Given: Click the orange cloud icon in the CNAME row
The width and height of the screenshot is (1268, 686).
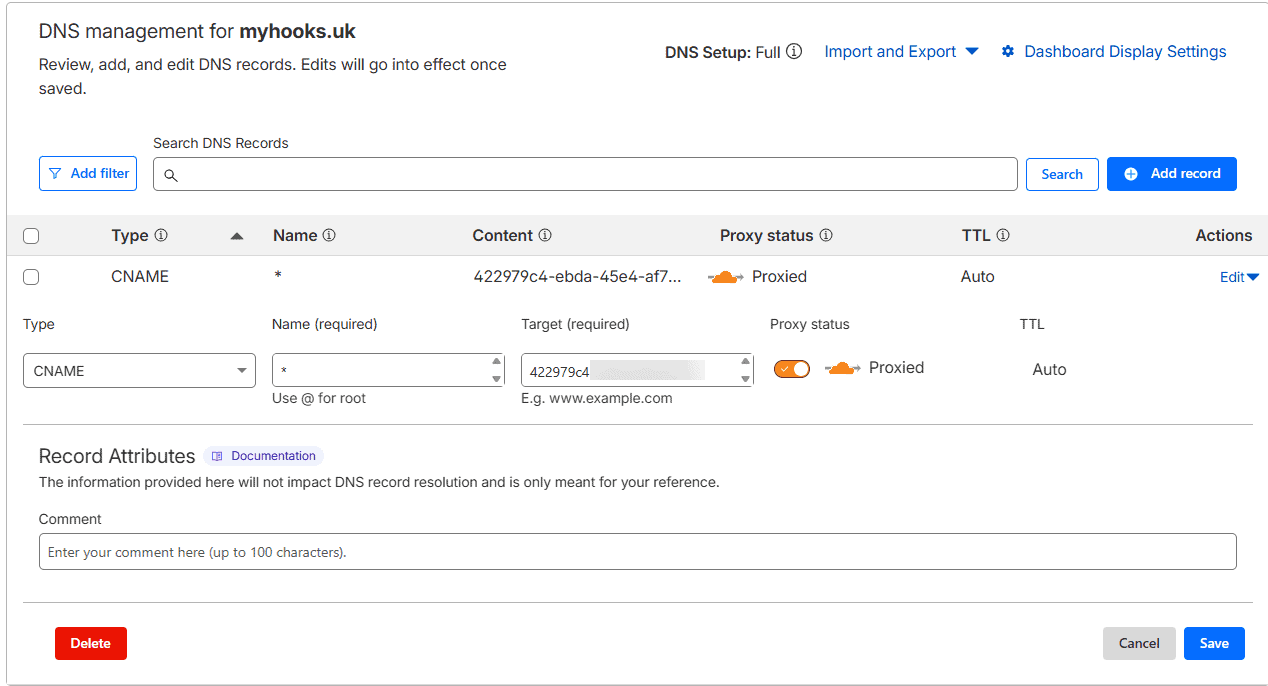Looking at the screenshot, I should [724, 276].
